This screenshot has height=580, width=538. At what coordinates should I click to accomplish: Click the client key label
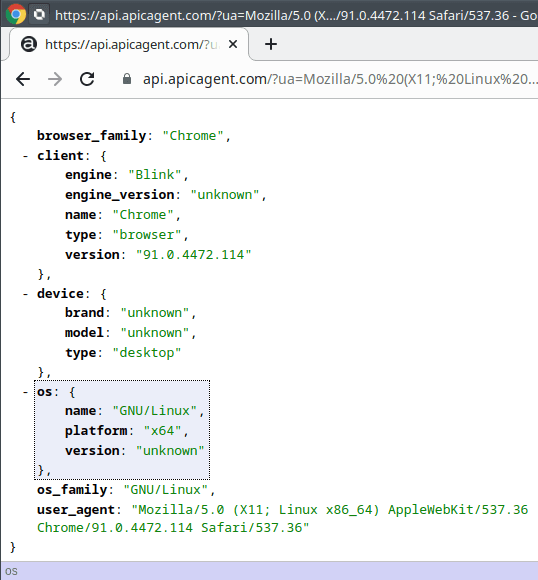[60, 156]
